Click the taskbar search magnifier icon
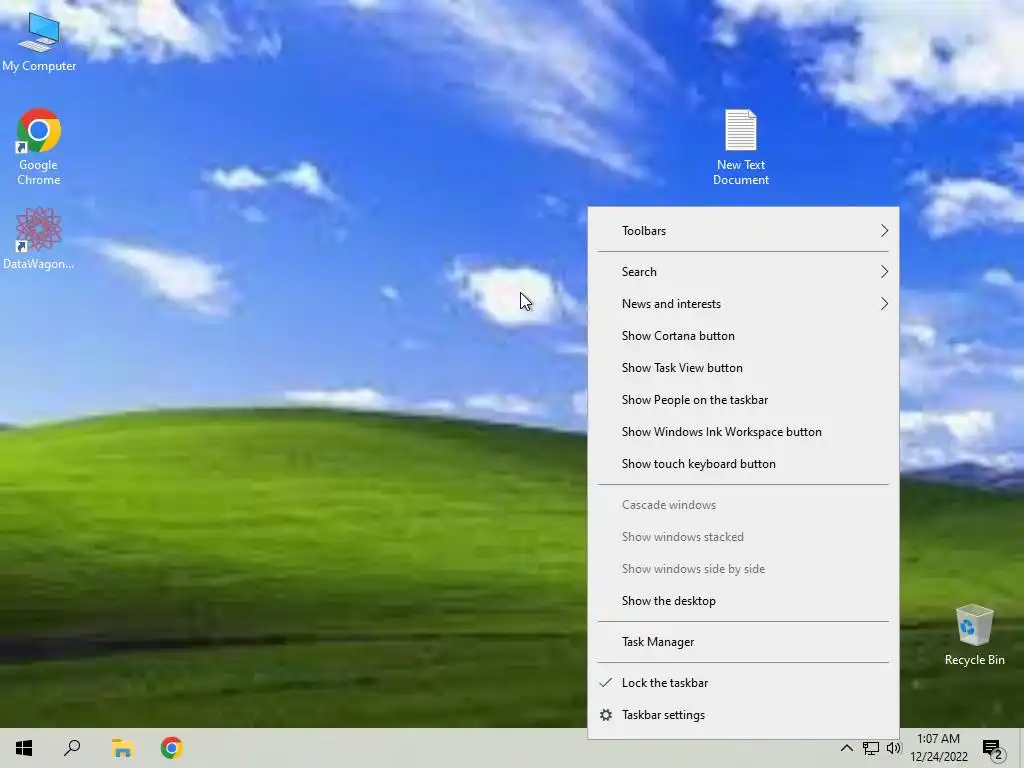 (x=72, y=748)
